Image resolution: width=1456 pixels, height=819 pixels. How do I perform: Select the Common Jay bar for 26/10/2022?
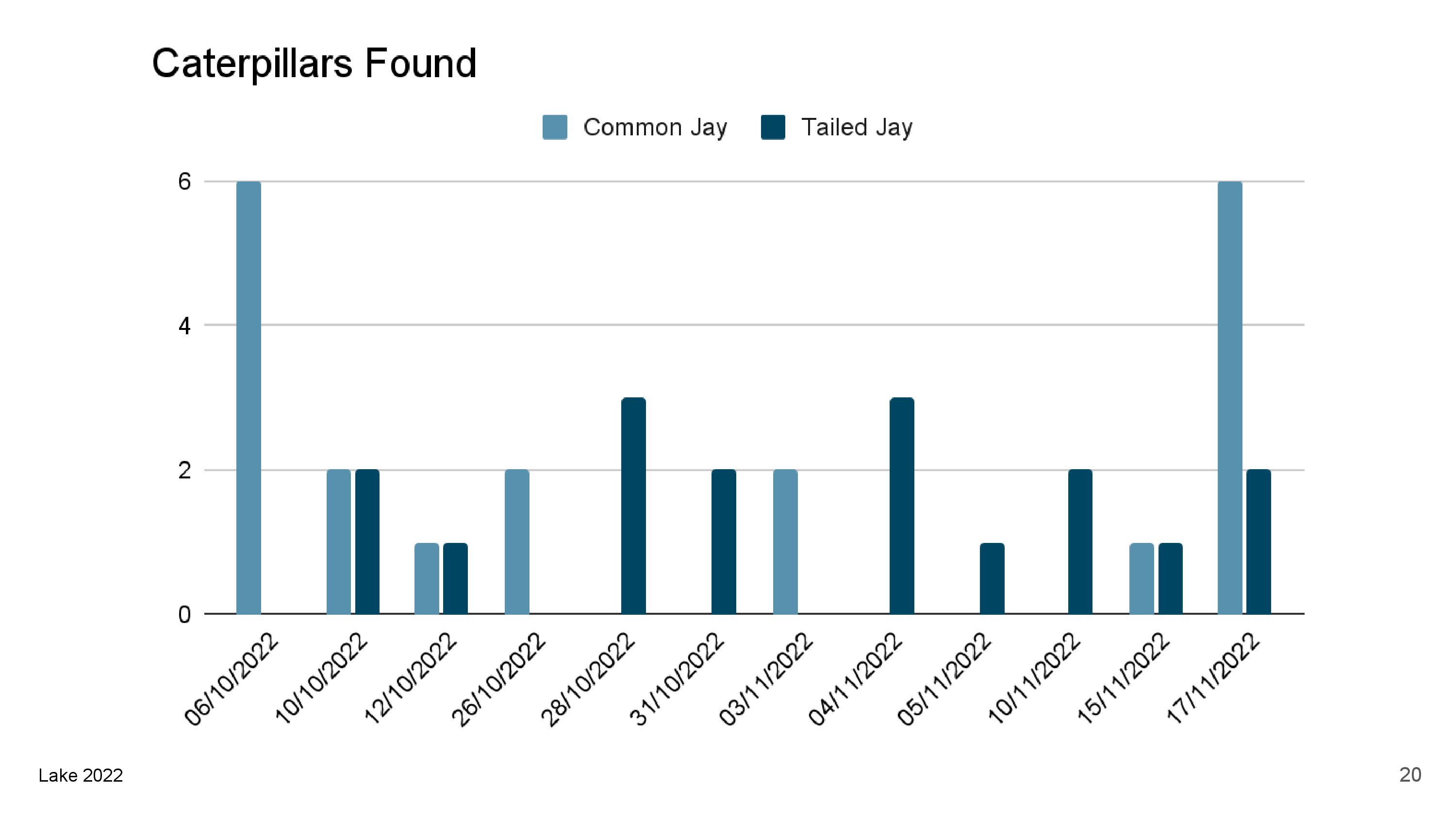[x=516, y=541]
